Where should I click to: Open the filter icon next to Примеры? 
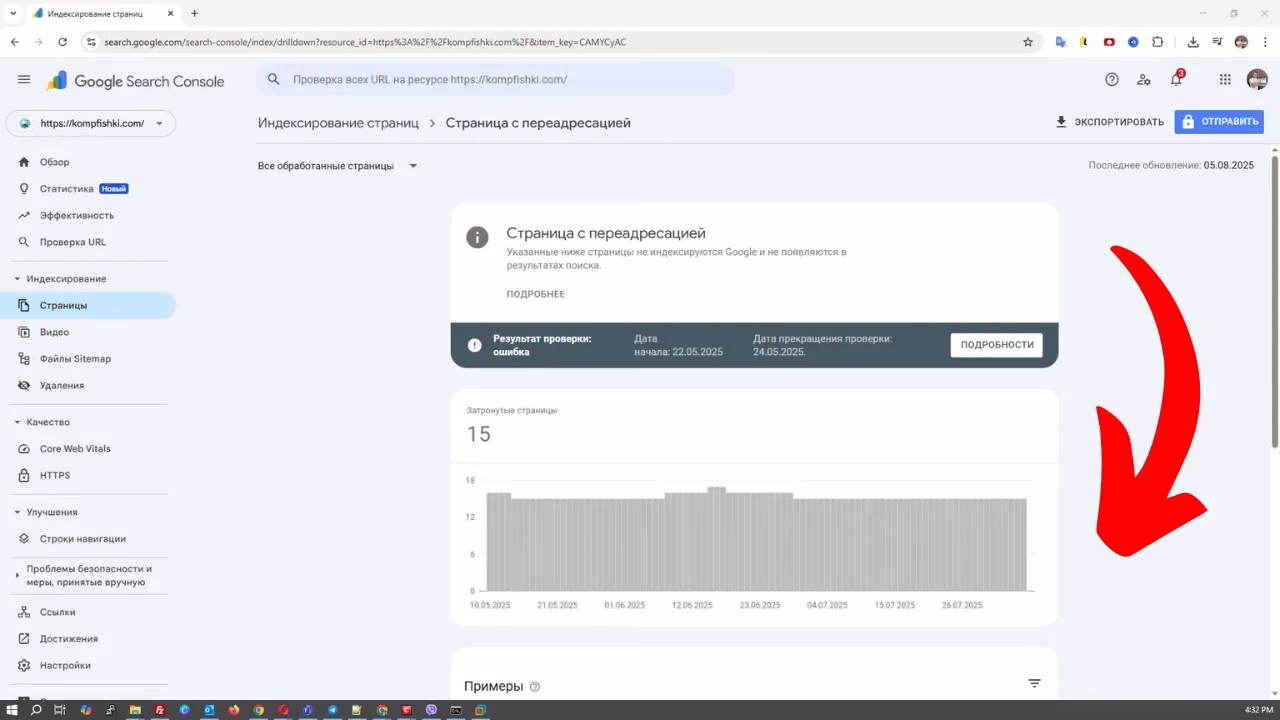[x=1034, y=683]
